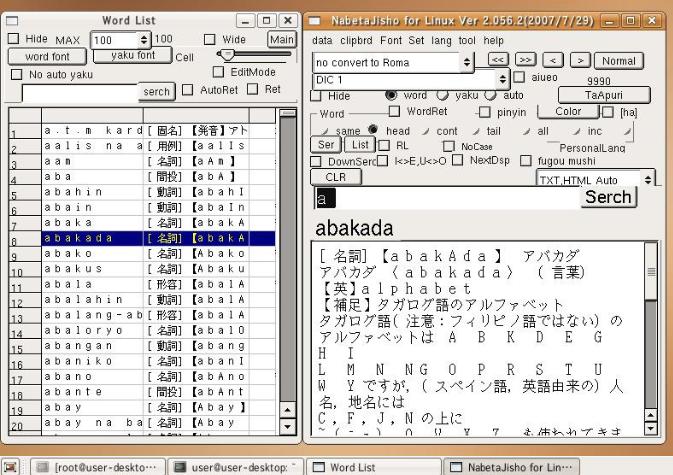The width and height of the screenshot is (673, 475).
Task: Check the DownSerc option
Action: coord(316,161)
